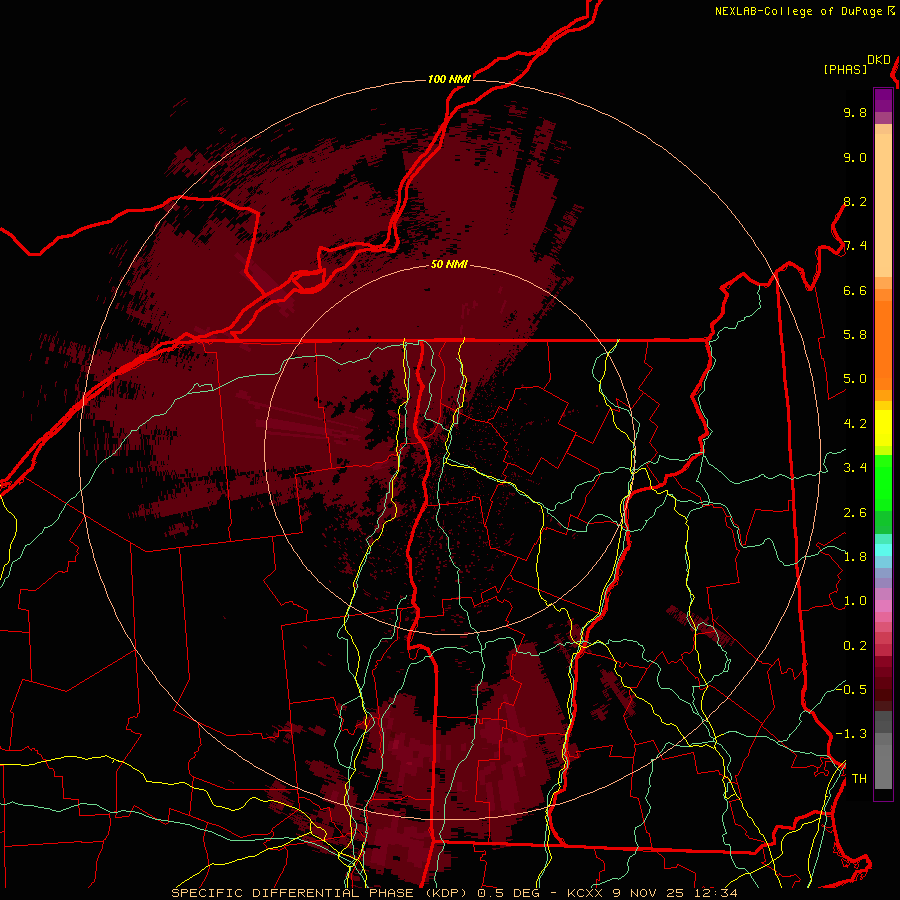Click the 1.0 legend value
Screen dimensions: 900x900
click(x=855, y=601)
